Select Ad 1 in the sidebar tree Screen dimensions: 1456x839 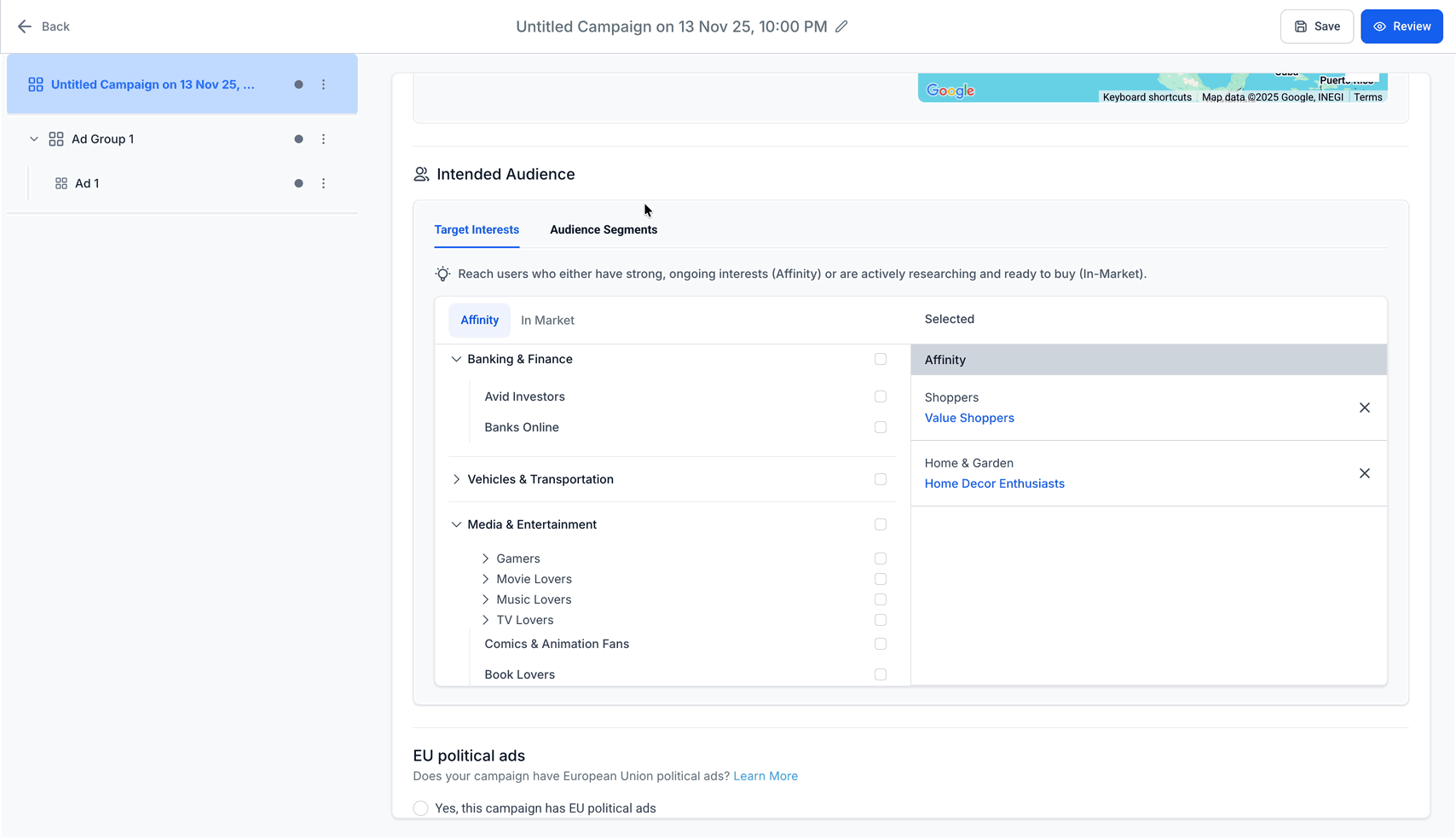(x=87, y=183)
